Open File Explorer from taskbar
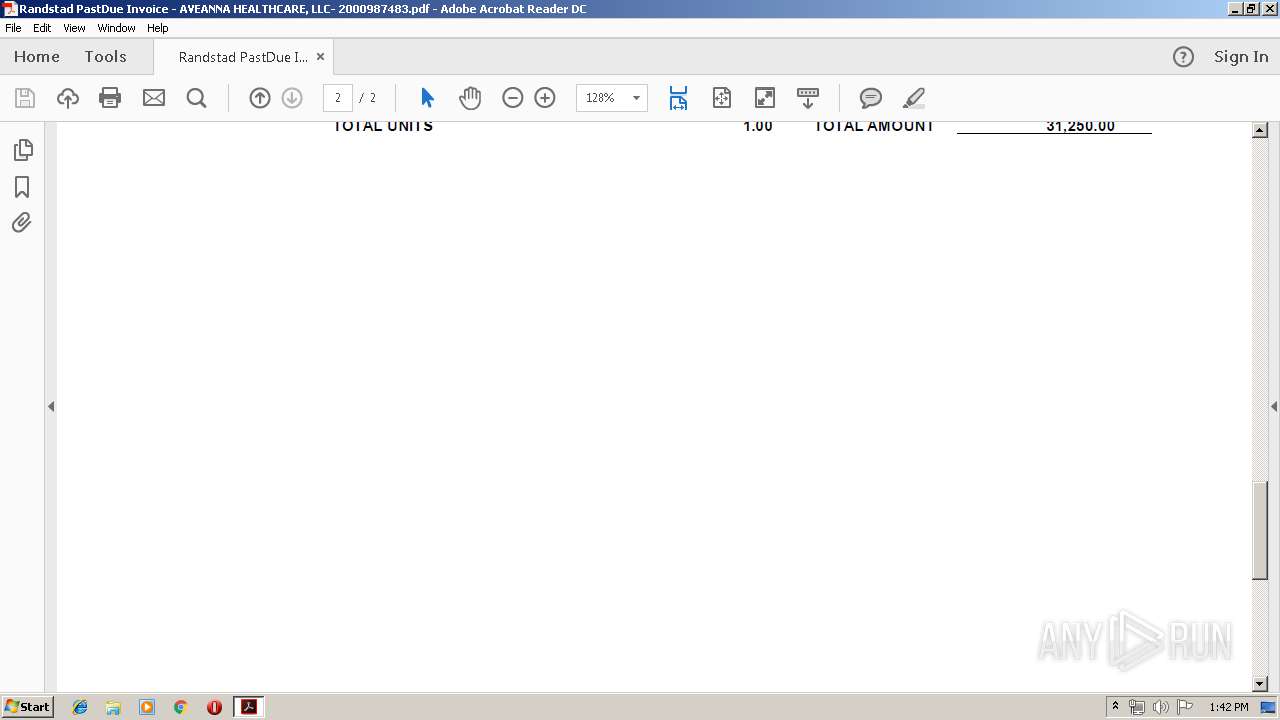Image resolution: width=1280 pixels, height=720 pixels. point(113,707)
